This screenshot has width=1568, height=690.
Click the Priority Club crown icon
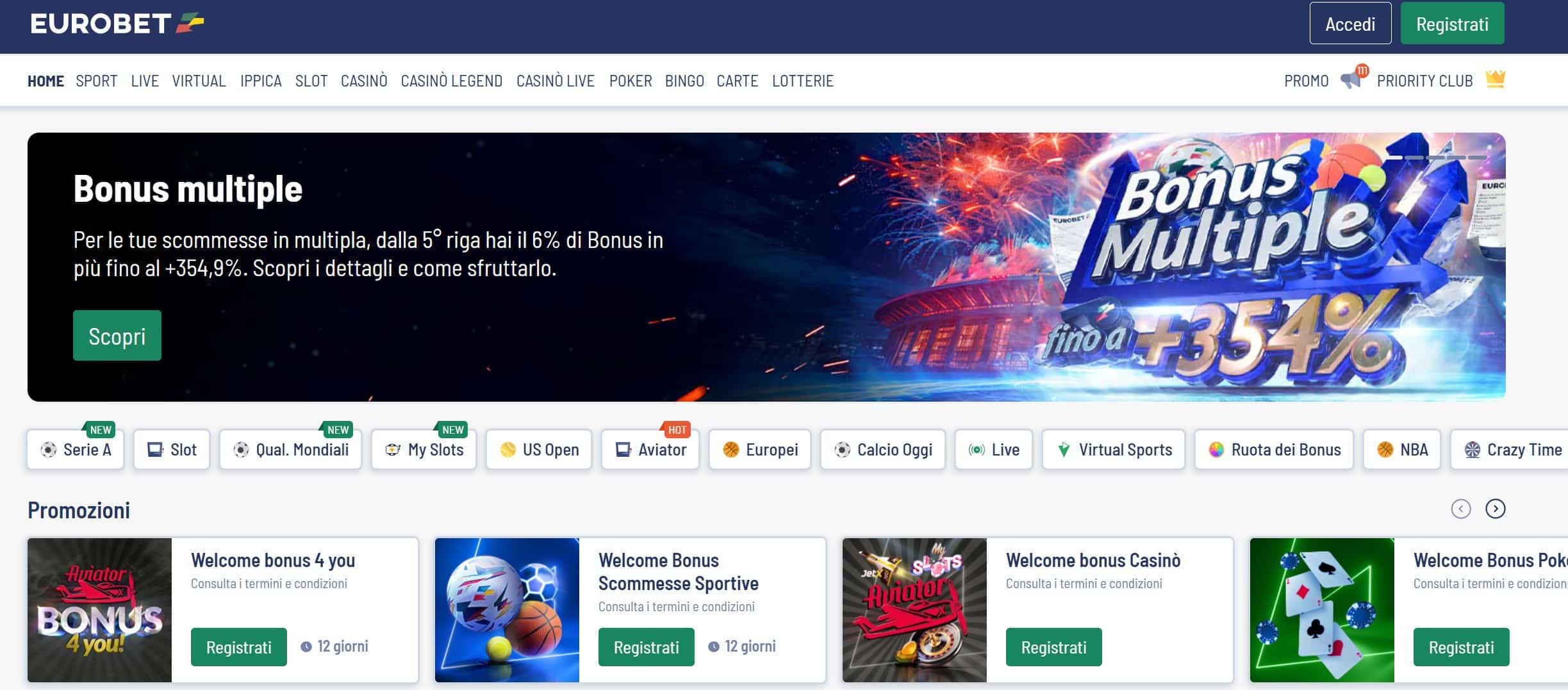(1495, 79)
